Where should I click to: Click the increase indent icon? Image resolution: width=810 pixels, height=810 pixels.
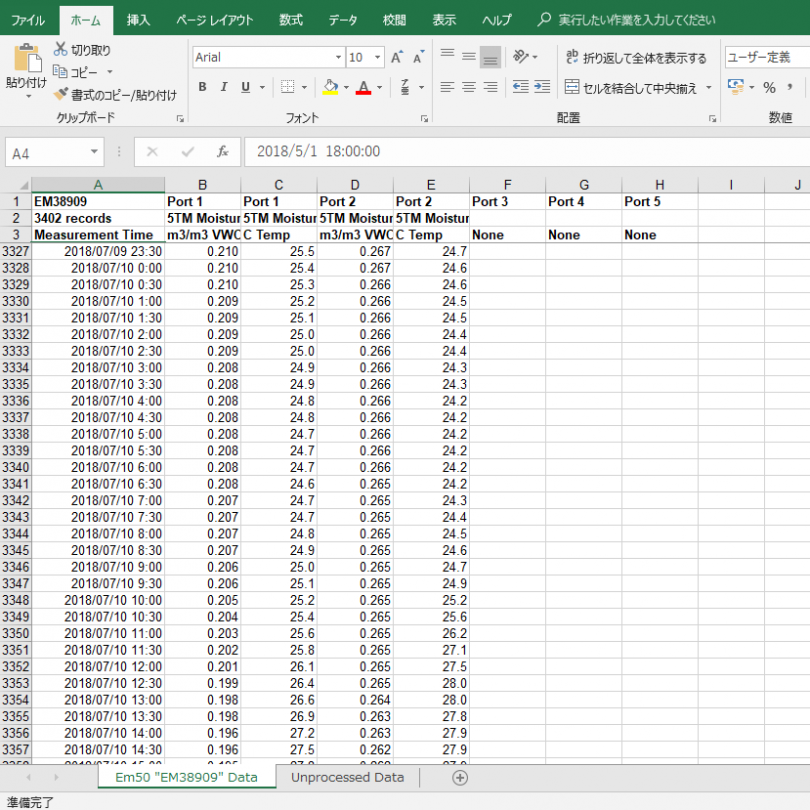542,87
